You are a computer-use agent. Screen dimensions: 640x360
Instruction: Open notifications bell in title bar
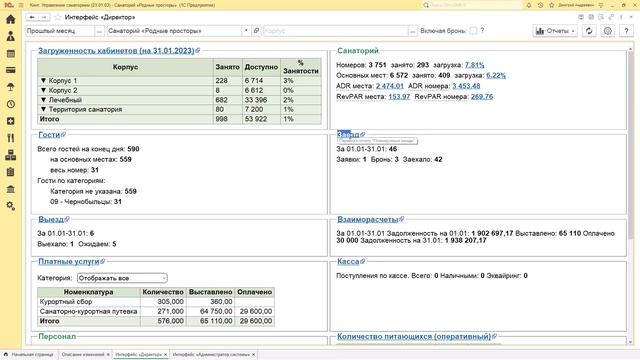pyautogui.click(x=529, y=5)
